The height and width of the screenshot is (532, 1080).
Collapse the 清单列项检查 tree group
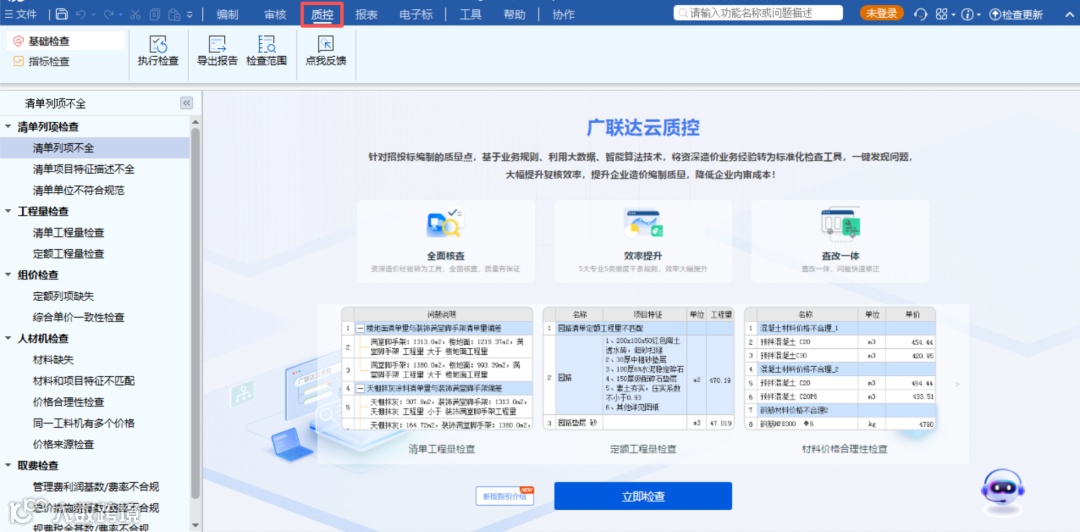pos(8,127)
